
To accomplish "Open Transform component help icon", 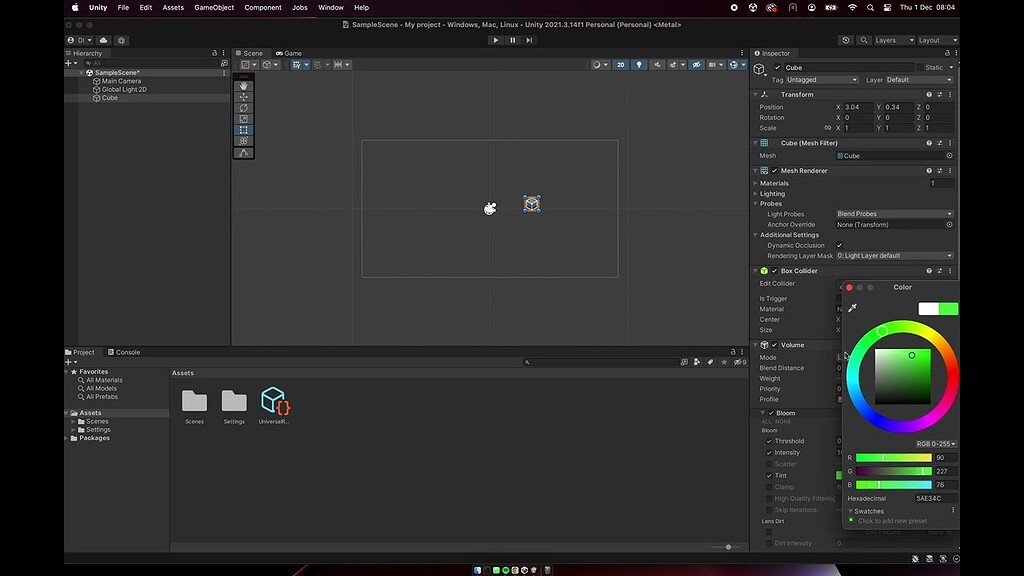I will pyautogui.click(x=929, y=95).
